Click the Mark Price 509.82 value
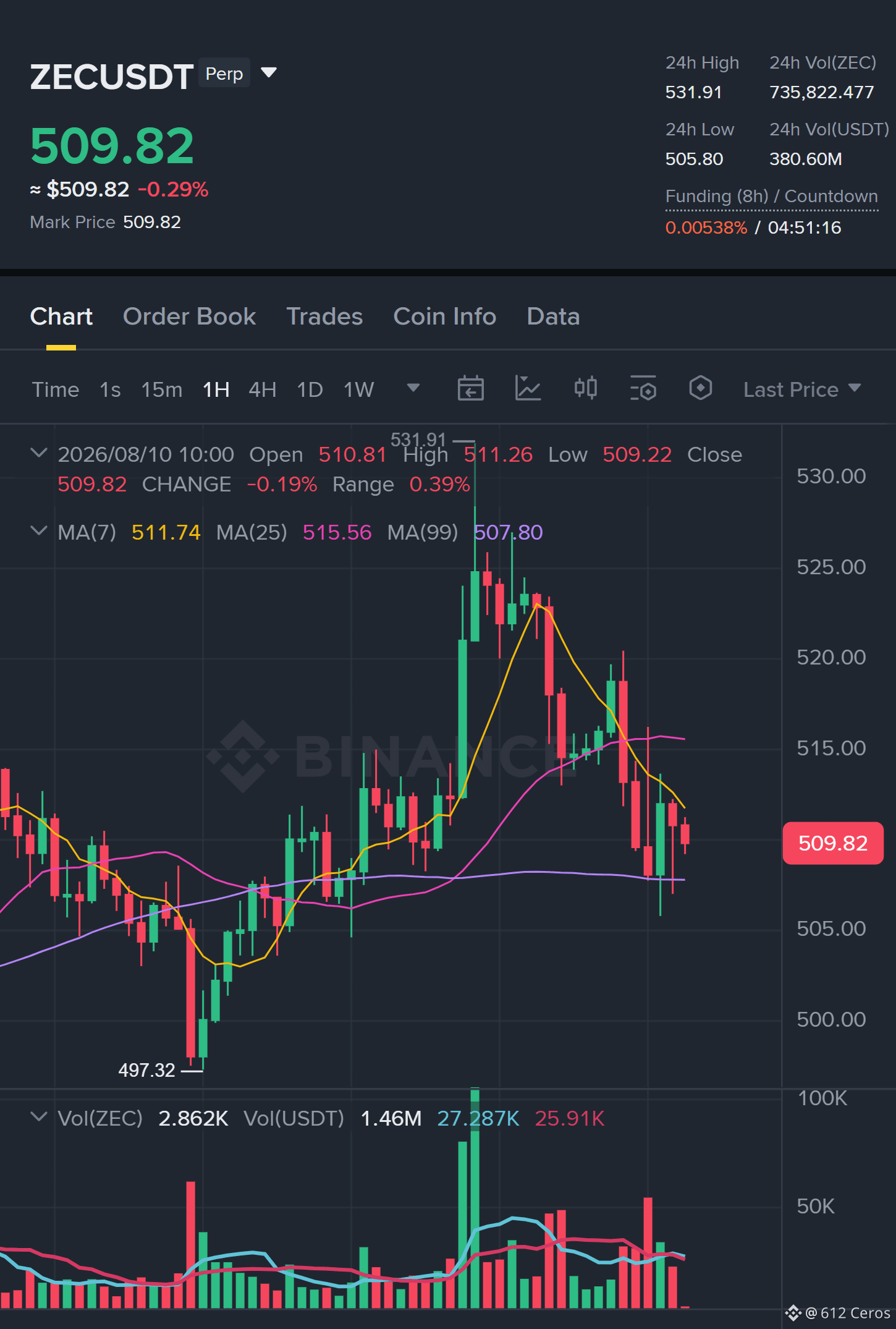Screen dimensions: 896x1329 tap(152, 222)
